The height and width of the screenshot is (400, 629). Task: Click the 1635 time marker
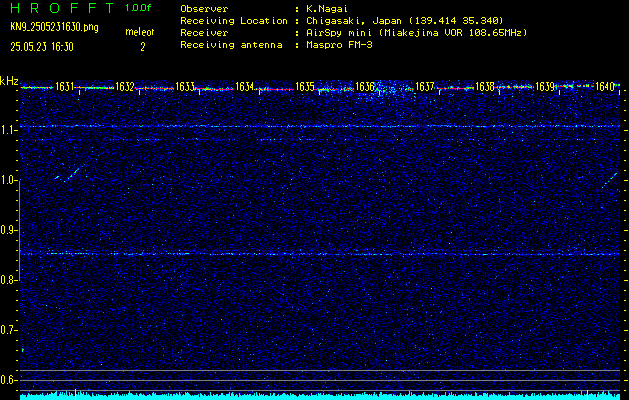304,87
